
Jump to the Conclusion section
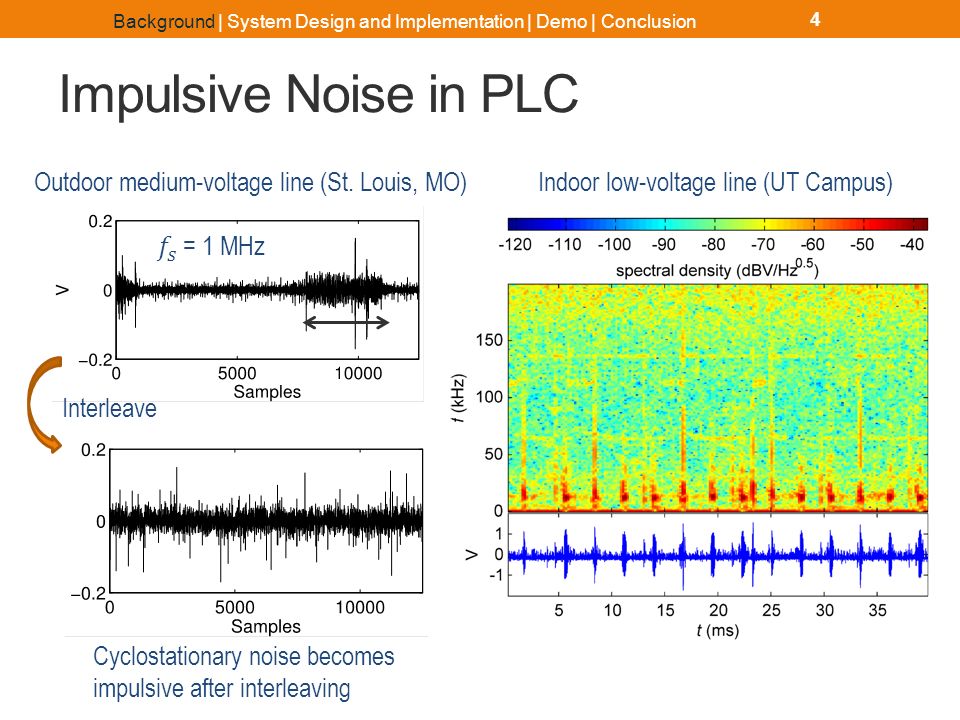648,21
